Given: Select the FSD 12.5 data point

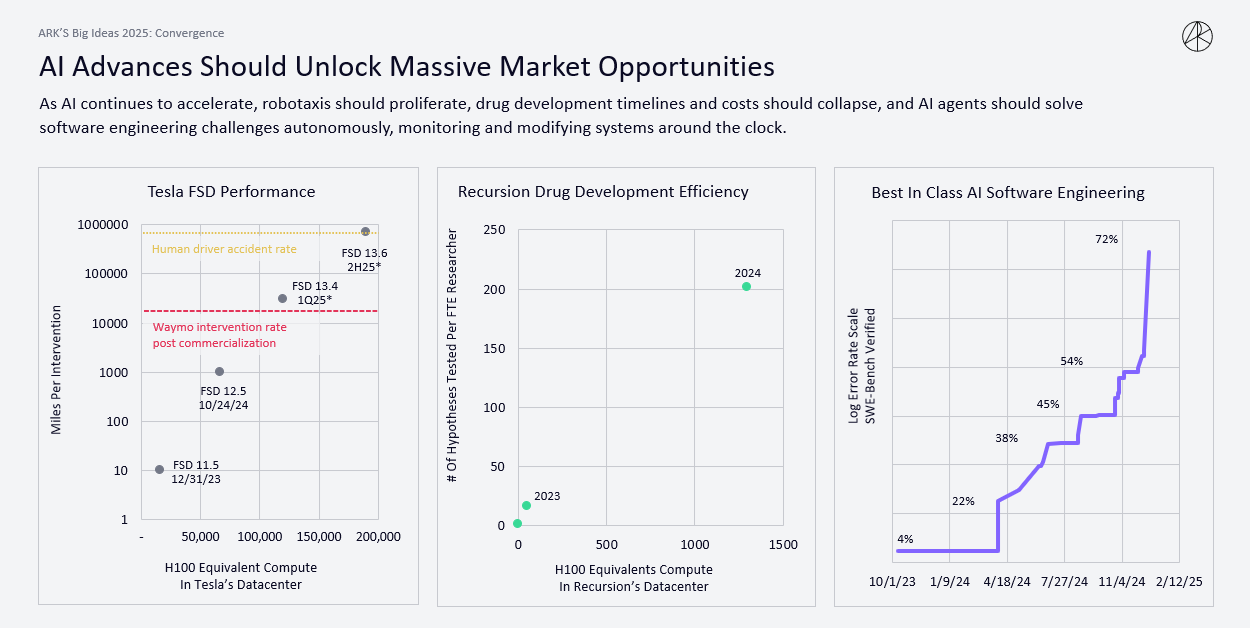Looking at the screenshot, I should (219, 371).
